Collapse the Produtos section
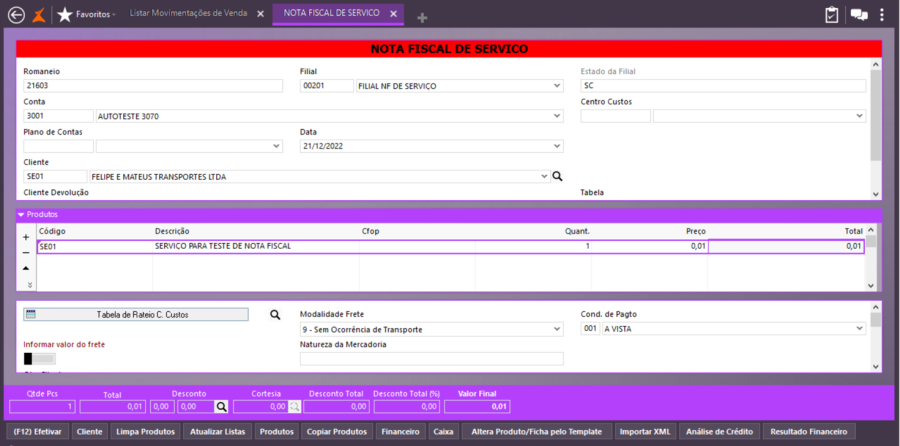Viewport: 900px width, 446px height. [x=21, y=215]
